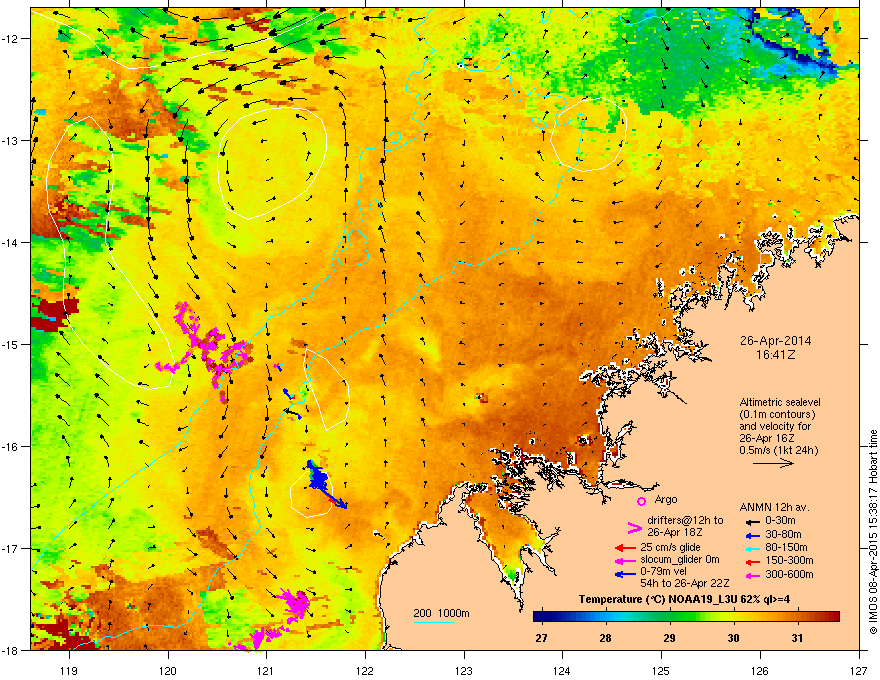This screenshot has height=680, width=880.
Task: Click the latitude axis label -16
Action: pos(11,447)
